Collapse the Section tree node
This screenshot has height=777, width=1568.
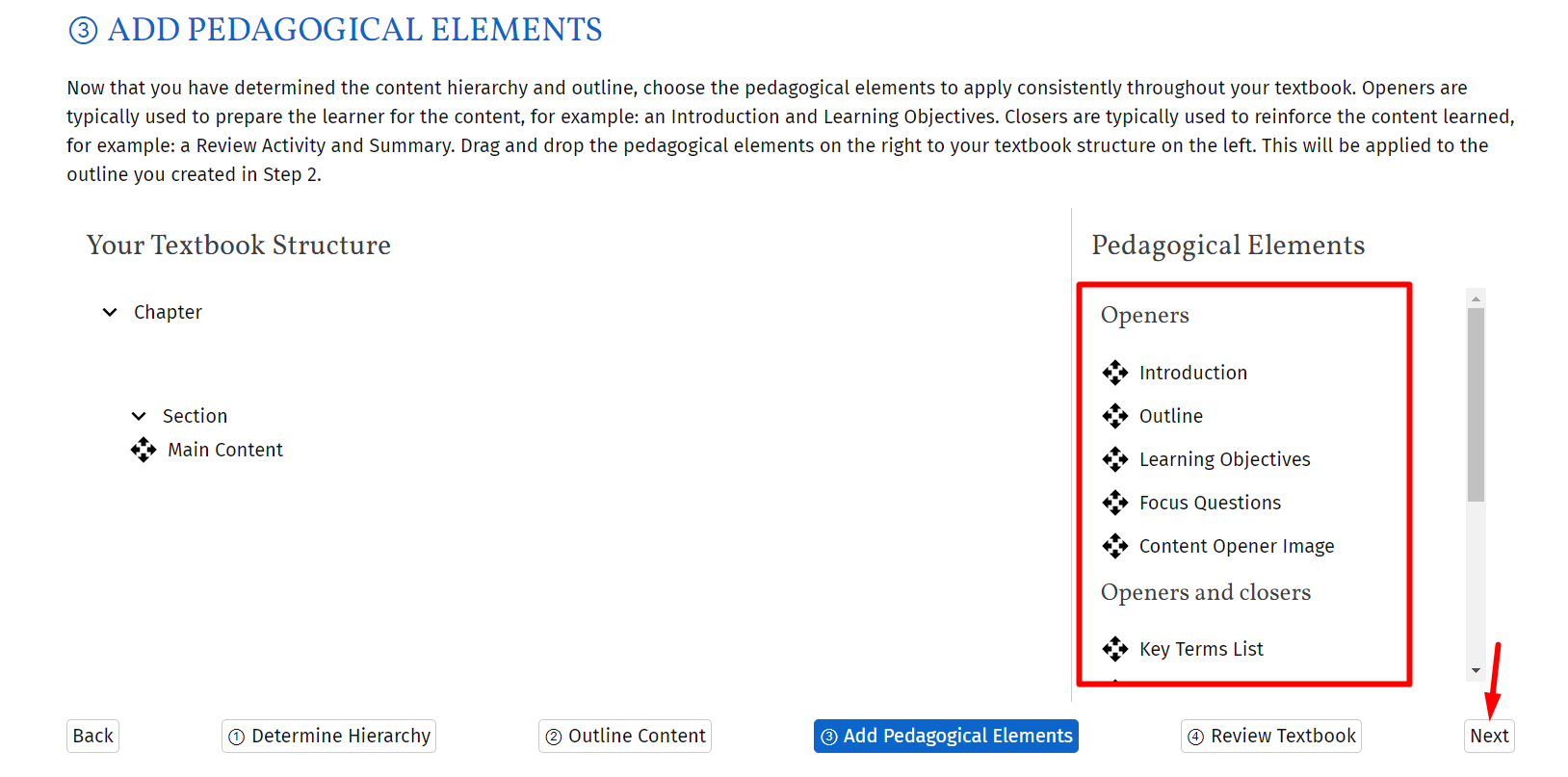click(x=139, y=416)
